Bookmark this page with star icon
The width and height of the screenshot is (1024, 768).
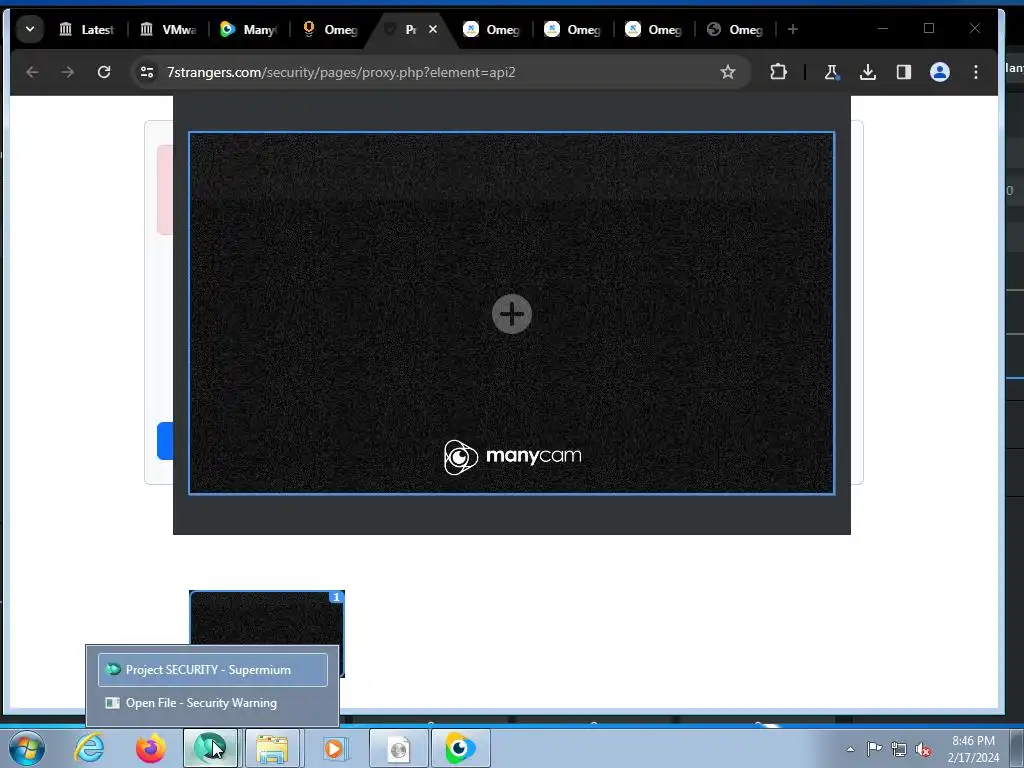pyautogui.click(x=728, y=72)
